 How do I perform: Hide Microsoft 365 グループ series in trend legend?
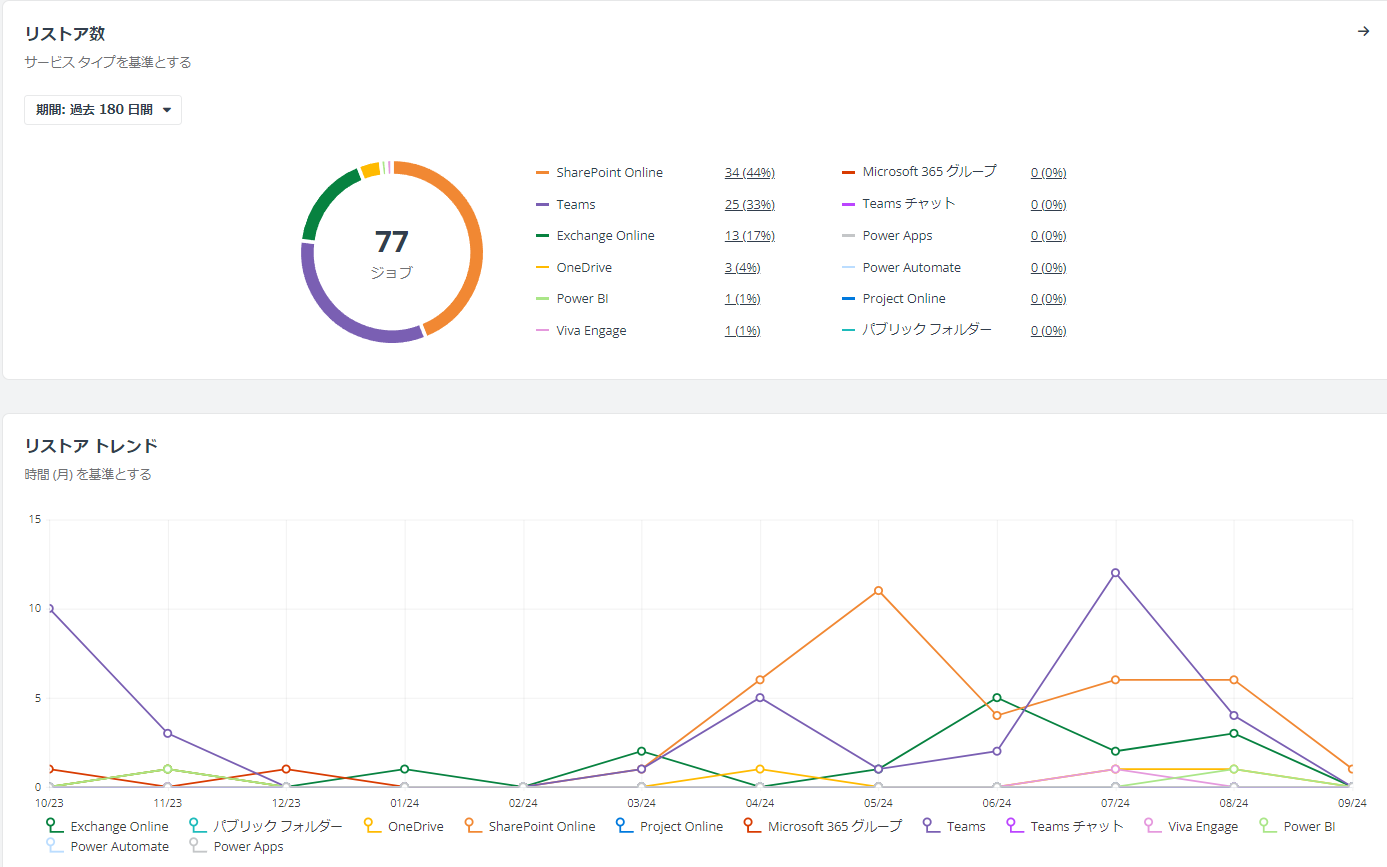point(822,826)
